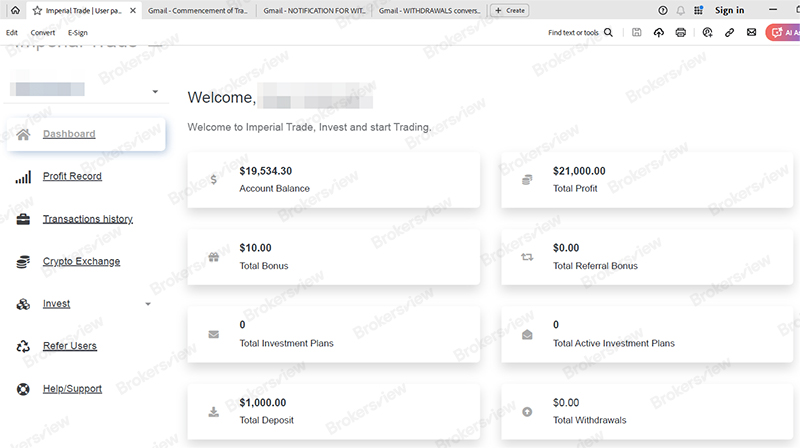The width and height of the screenshot is (800, 448).
Task: Click the send by email icon
Action: tap(752, 32)
